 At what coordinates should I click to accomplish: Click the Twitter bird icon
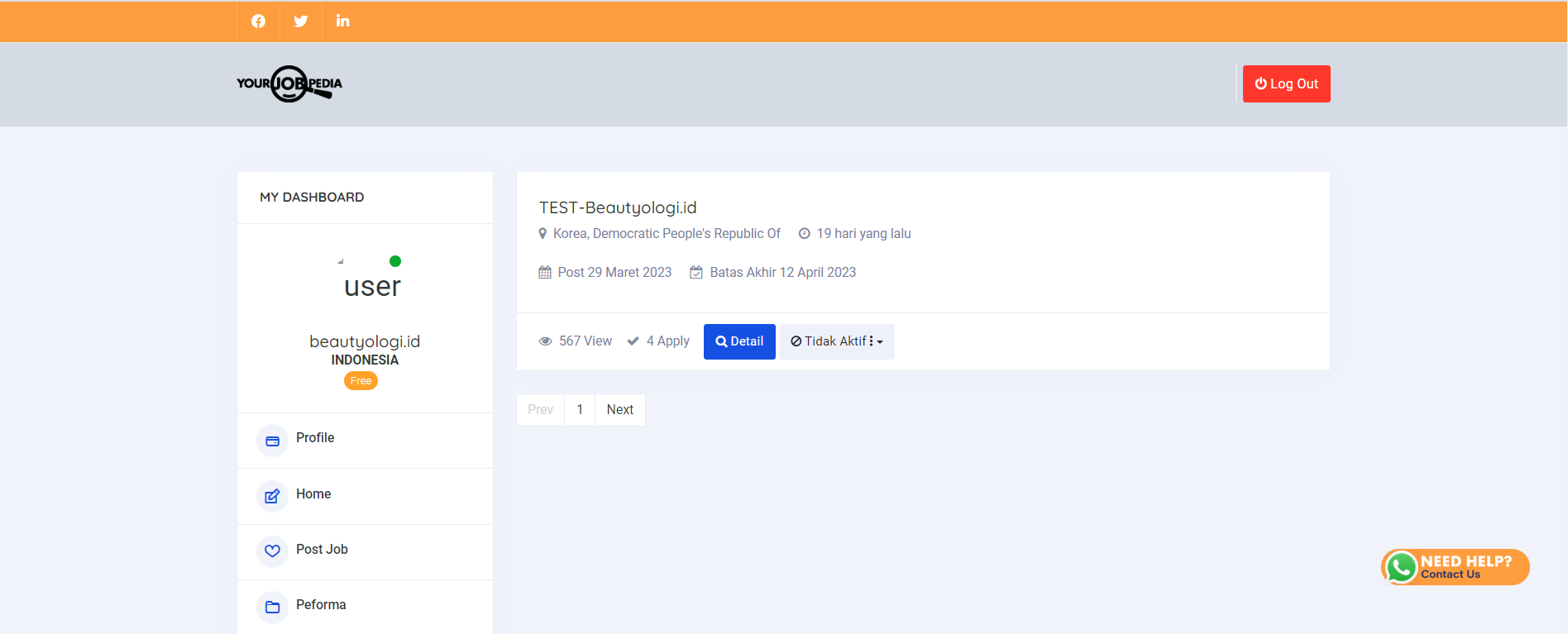point(301,21)
